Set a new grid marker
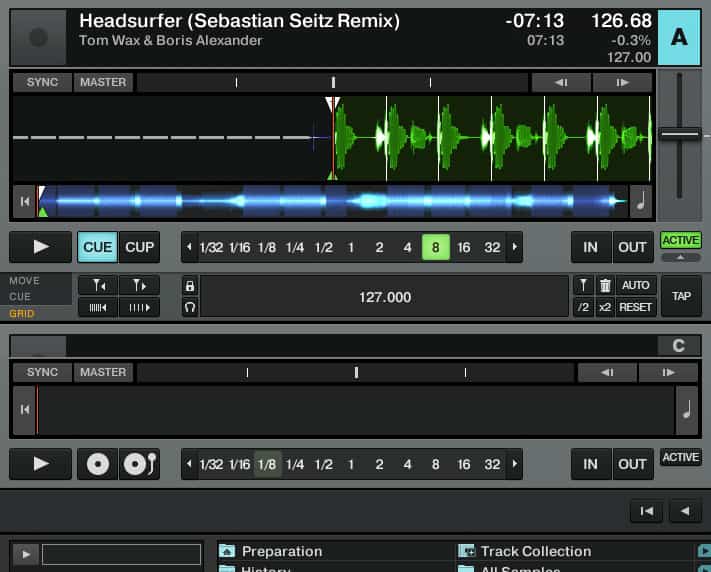The height and width of the screenshot is (572, 711). [x=584, y=285]
